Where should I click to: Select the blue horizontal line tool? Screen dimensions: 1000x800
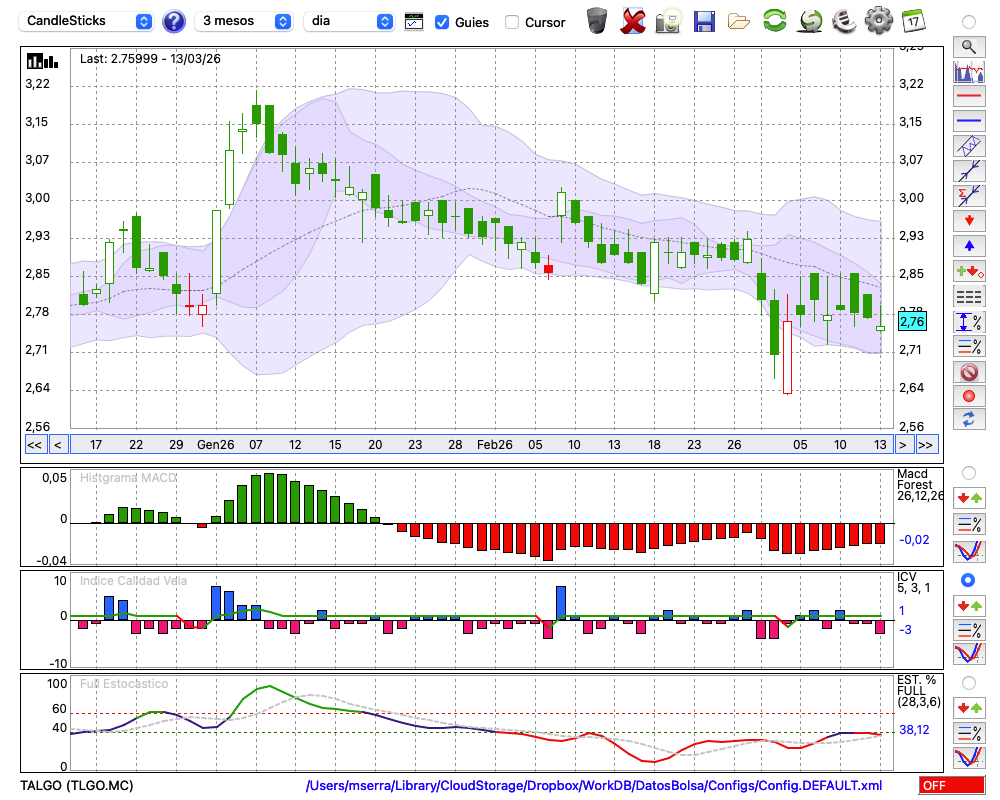coord(968,121)
